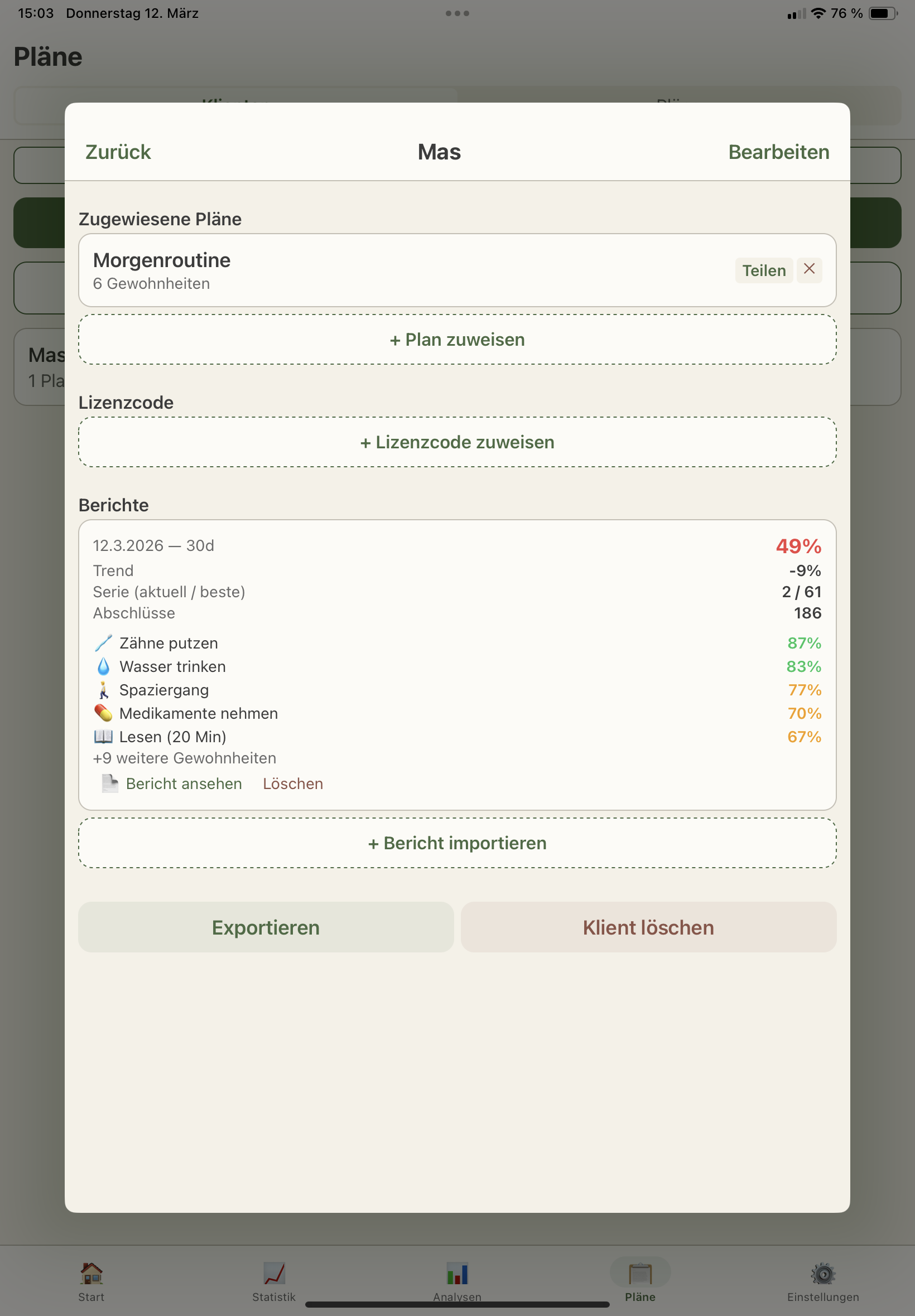Tap the Wasser trinken droplet icon
The width and height of the screenshot is (915, 1316).
[103, 666]
